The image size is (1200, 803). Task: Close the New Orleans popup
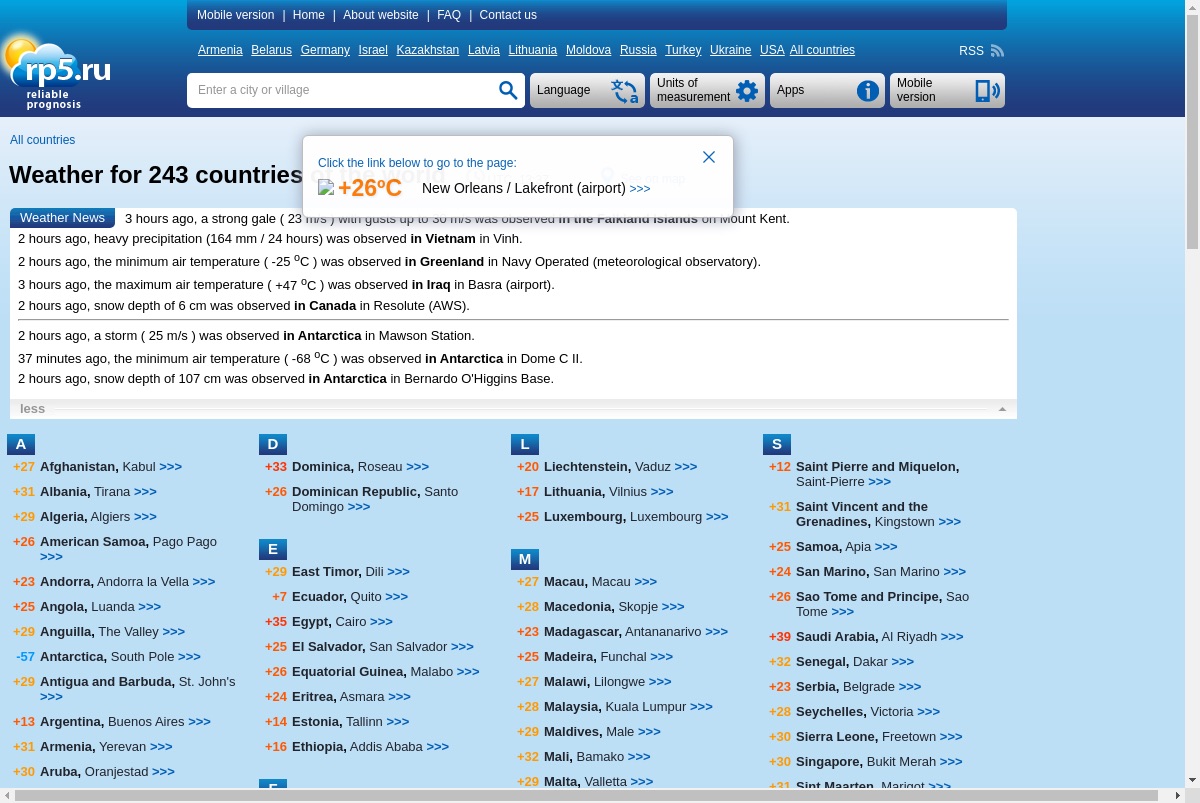point(709,157)
